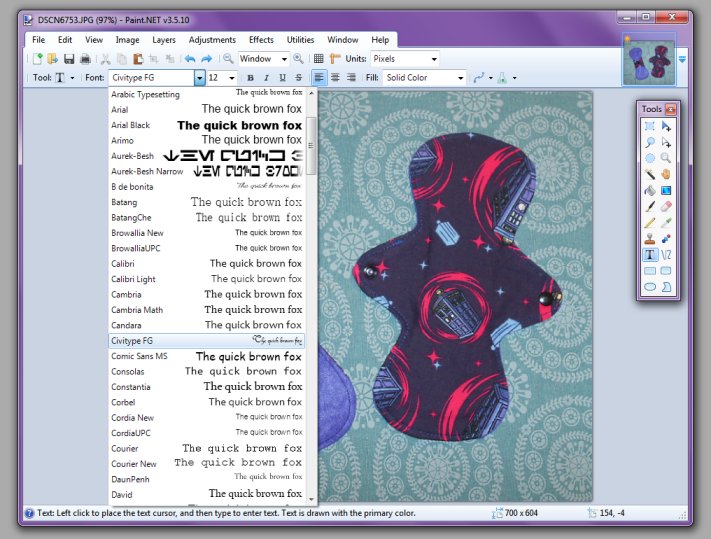Select the Rectangle Select tool
Screen dimensions: 711x539
point(650,126)
